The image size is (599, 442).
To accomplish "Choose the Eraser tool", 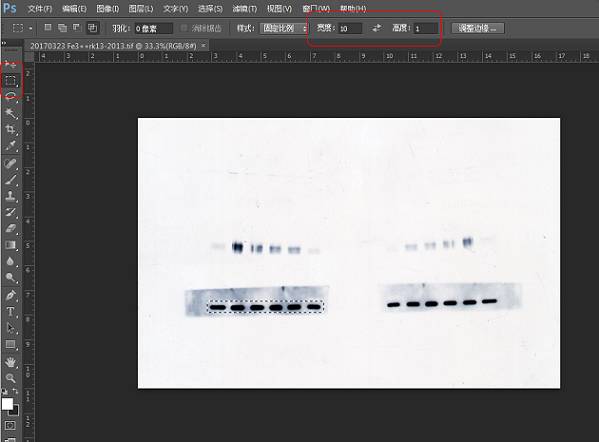I will click(x=10, y=228).
